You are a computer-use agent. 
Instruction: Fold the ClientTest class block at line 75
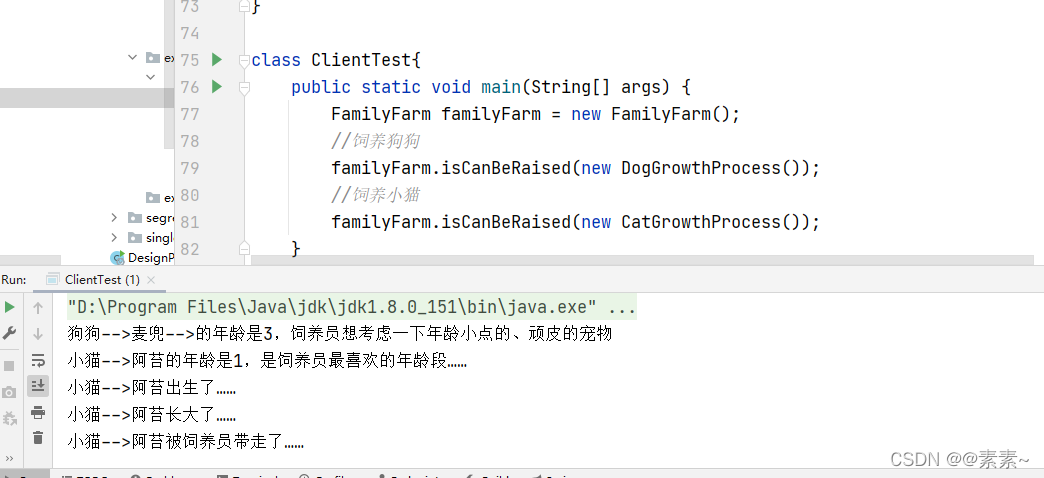tap(244, 61)
